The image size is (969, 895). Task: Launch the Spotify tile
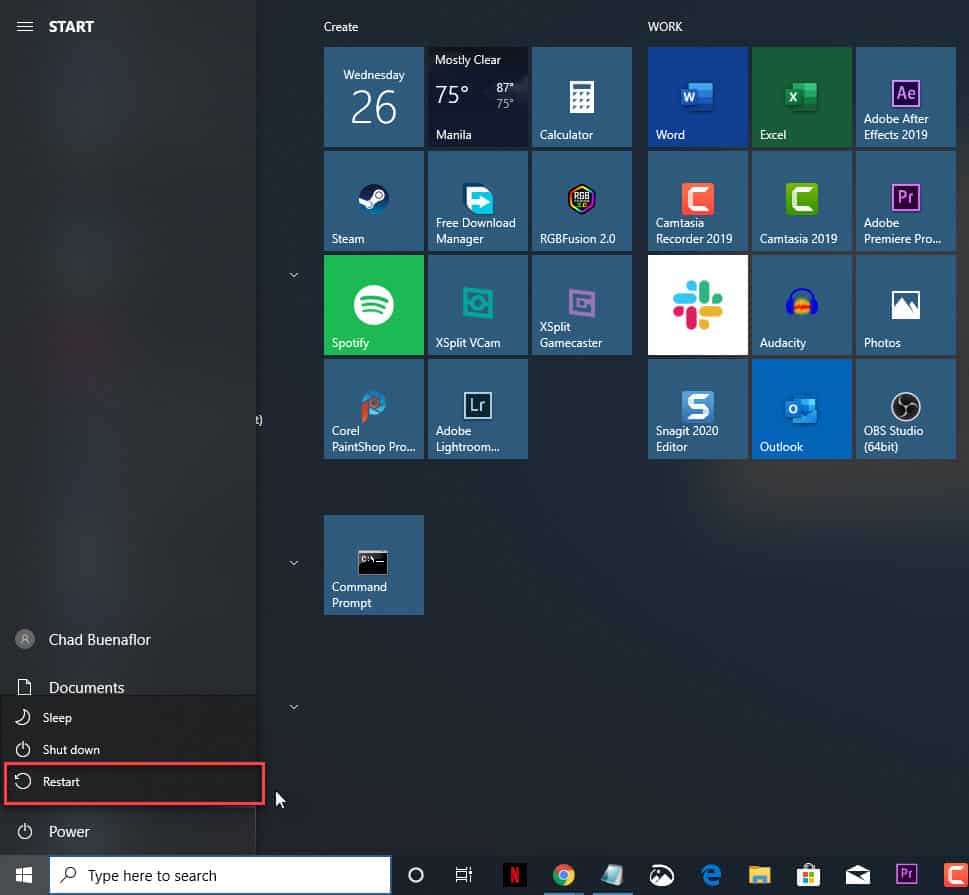[374, 305]
